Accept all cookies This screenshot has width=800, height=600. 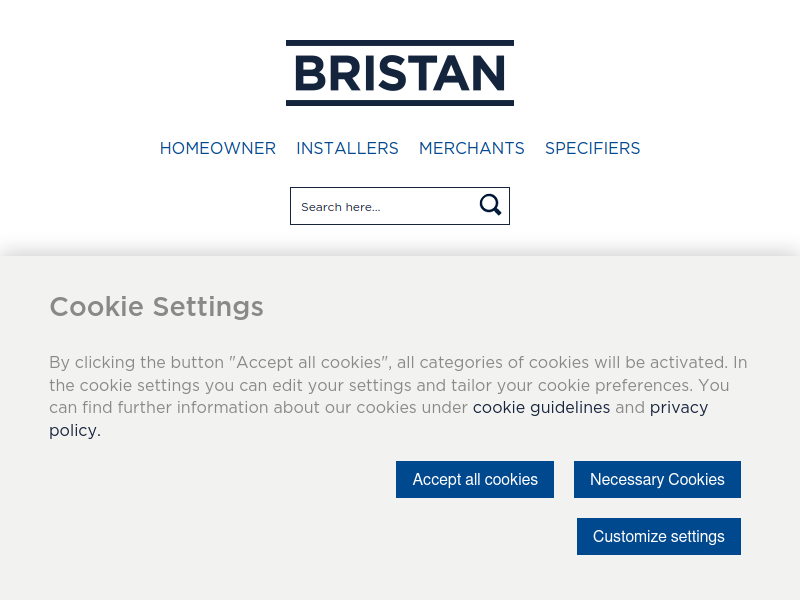[475, 480]
